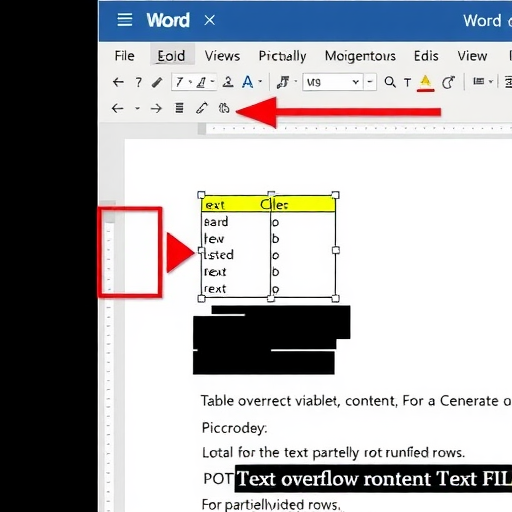Close the Word tab with X
Viewport: 512px width, 512px height.
coord(210,20)
